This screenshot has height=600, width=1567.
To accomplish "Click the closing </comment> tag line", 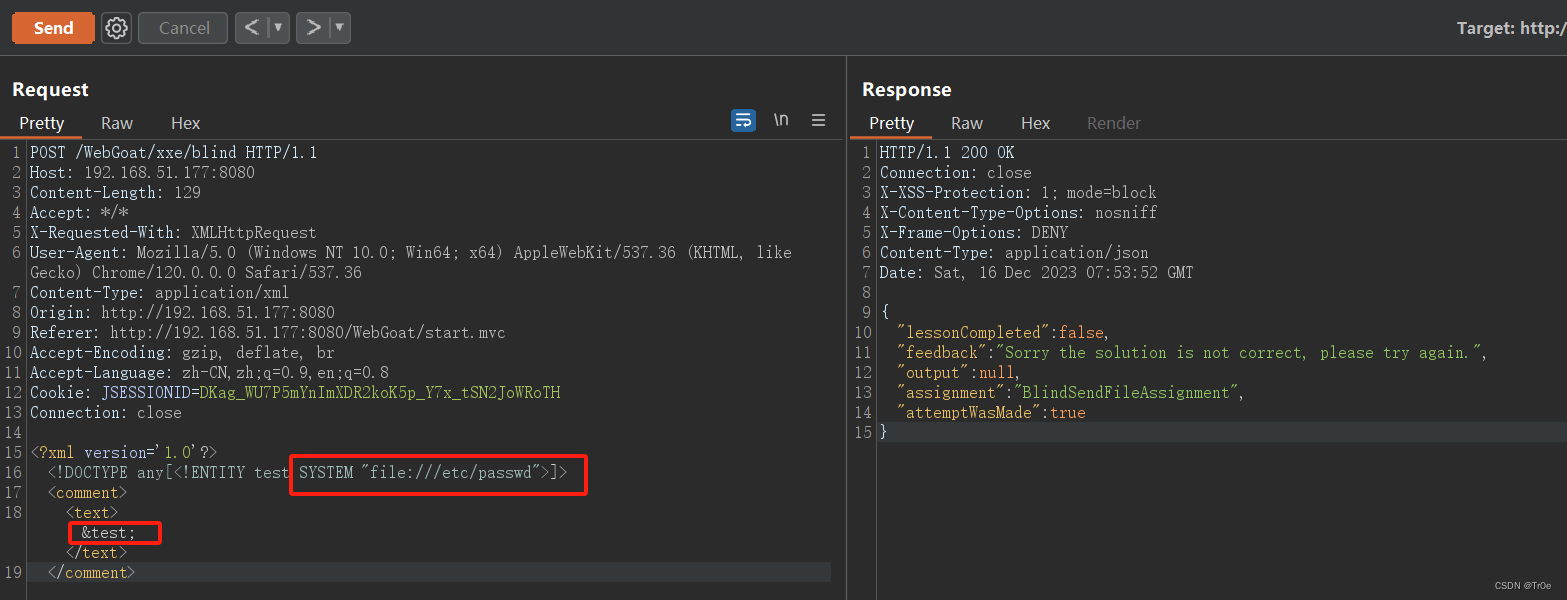I will tap(91, 573).
